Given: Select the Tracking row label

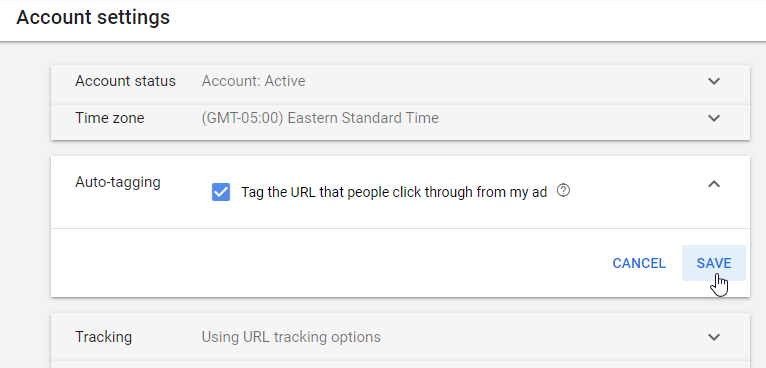Looking at the screenshot, I should pyautogui.click(x=104, y=337).
